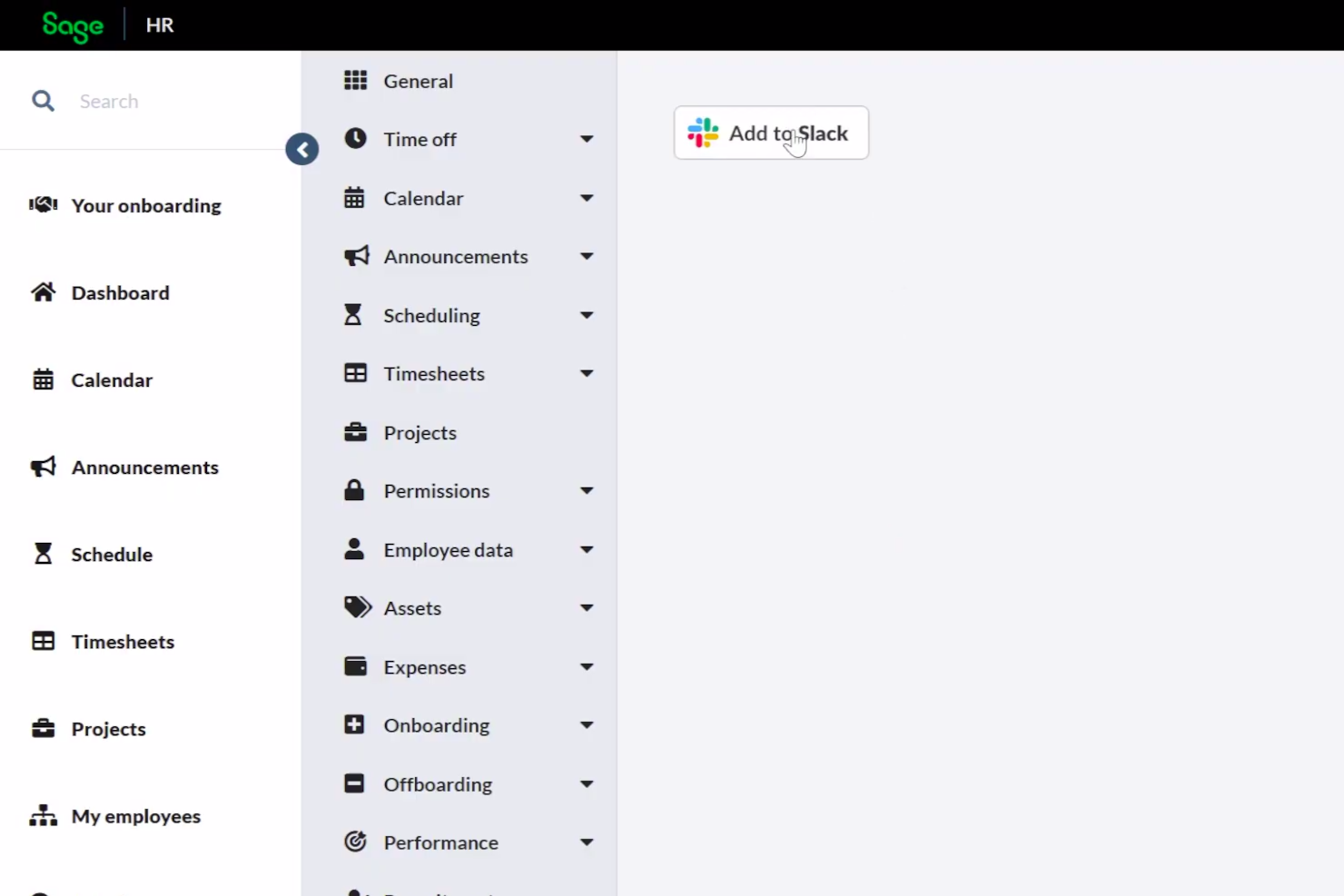Image resolution: width=1344 pixels, height=896 pixels.
Task: Click the padlock icon beside Permissions
Action: tap(354, 491)
